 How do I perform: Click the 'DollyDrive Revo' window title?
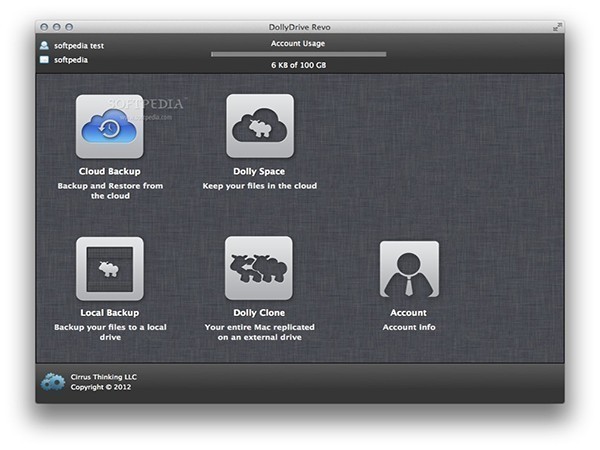pyautogui.click(x=300, y=27)
